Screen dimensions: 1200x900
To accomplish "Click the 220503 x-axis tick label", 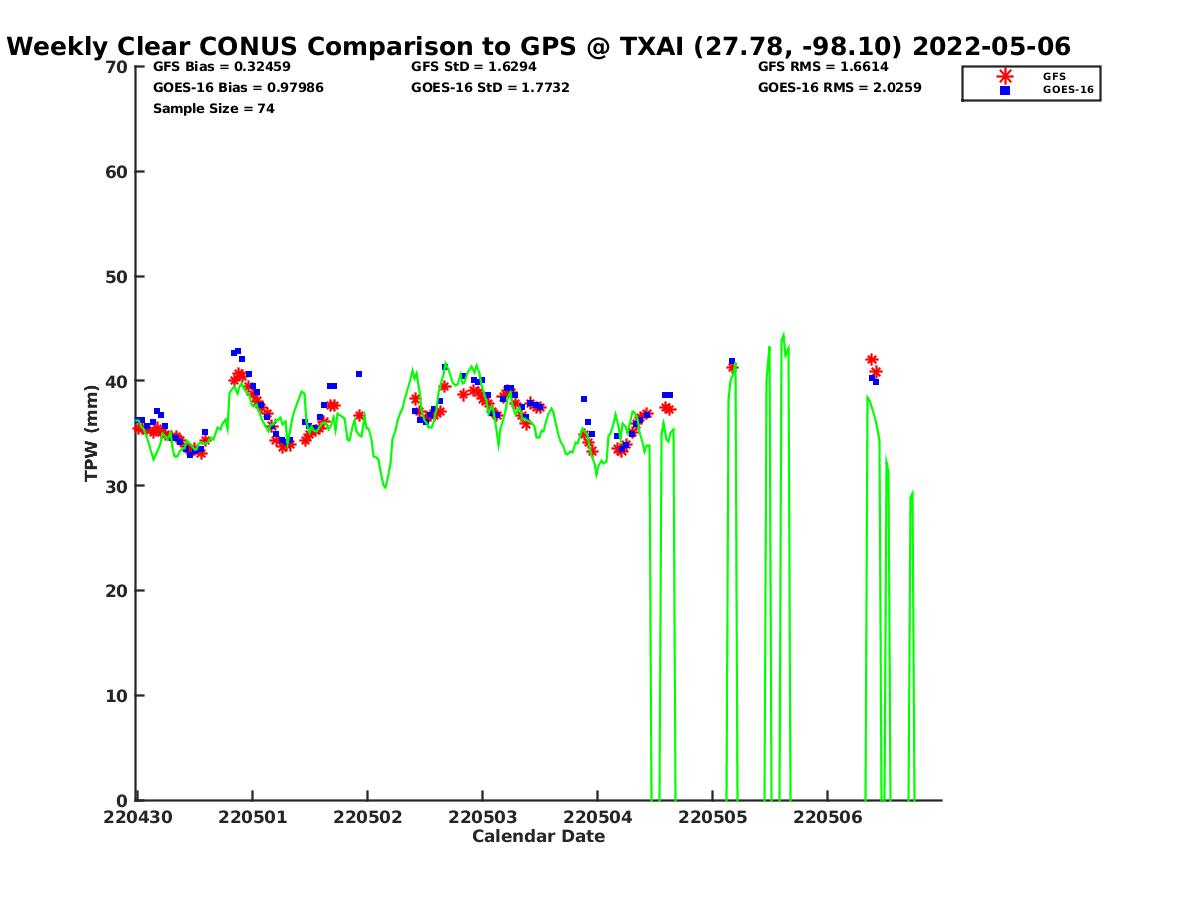I will click(x=483, y=817).
